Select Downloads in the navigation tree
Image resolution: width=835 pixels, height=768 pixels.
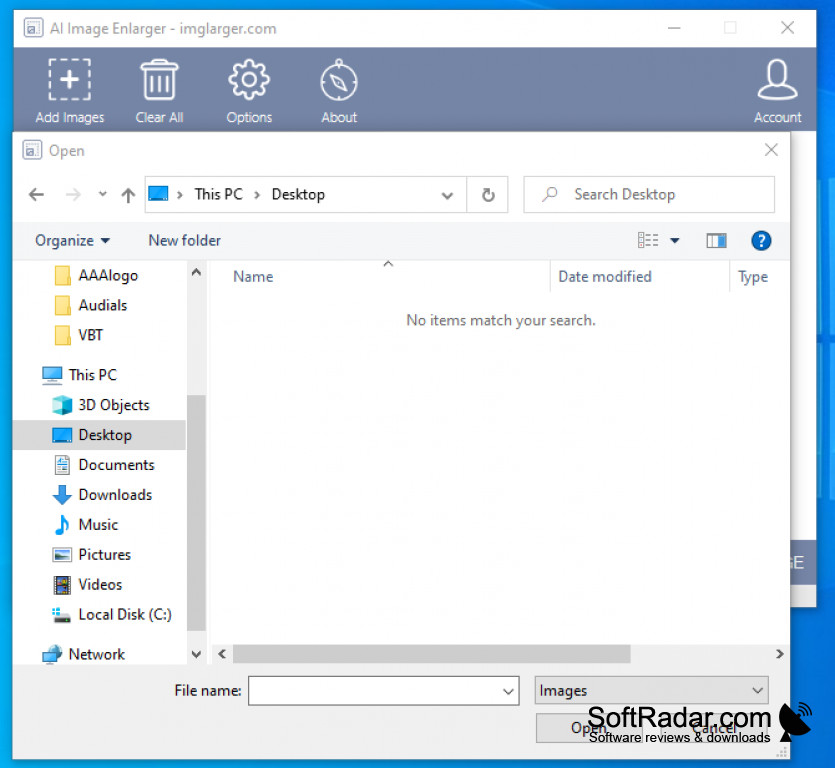[114, 495]
